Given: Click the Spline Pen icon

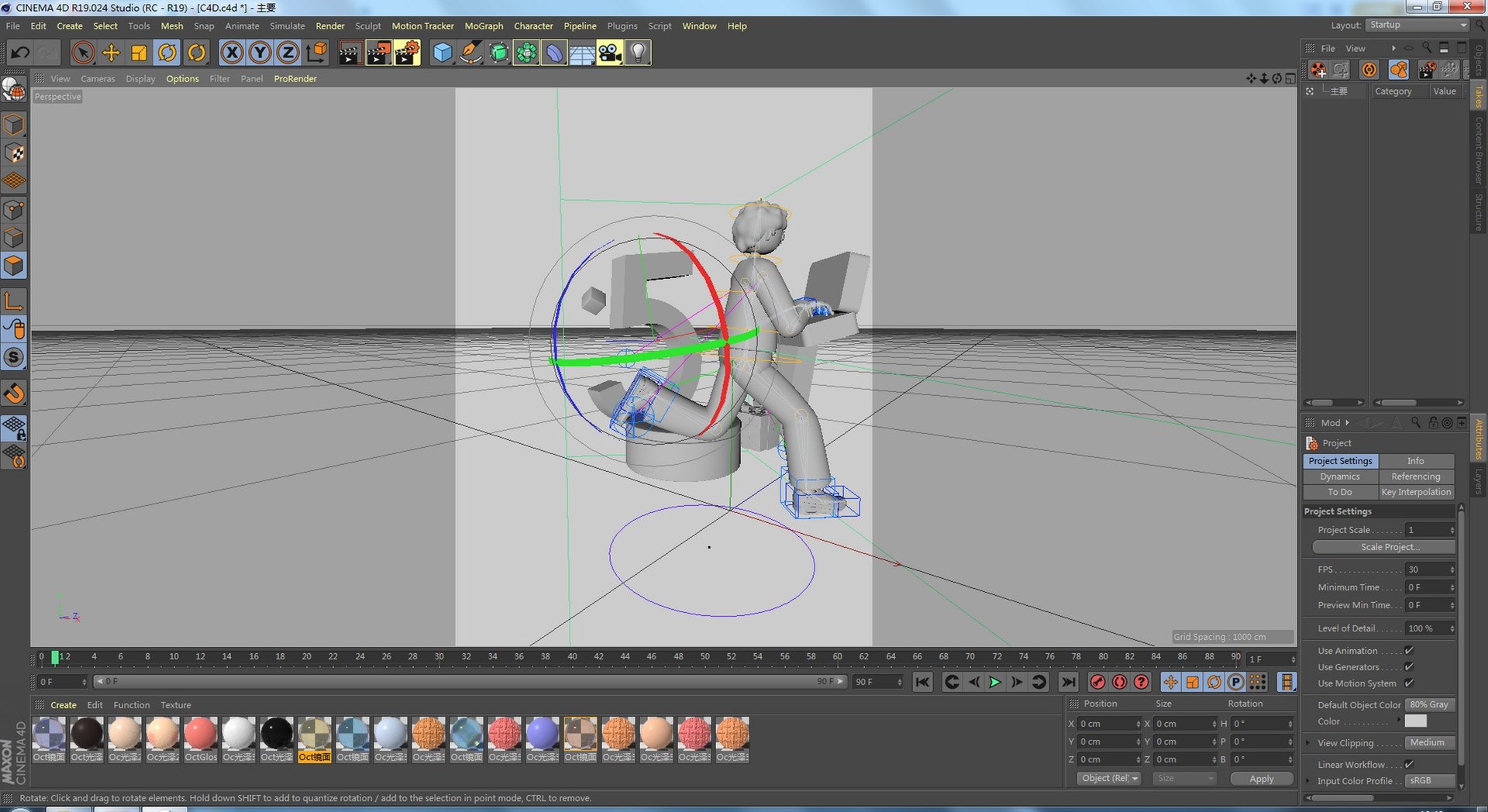Looking at the screenshot, I should pyautogui.click(x=470, y=53).
